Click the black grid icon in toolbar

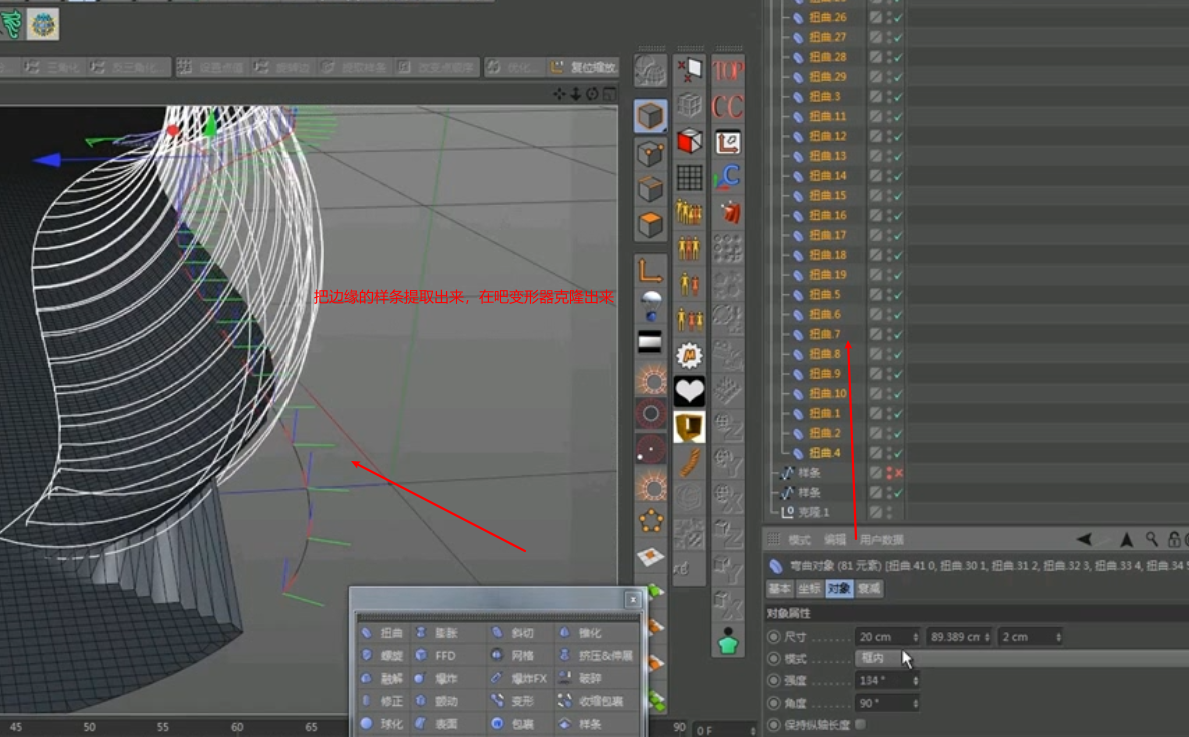point(689,178)
